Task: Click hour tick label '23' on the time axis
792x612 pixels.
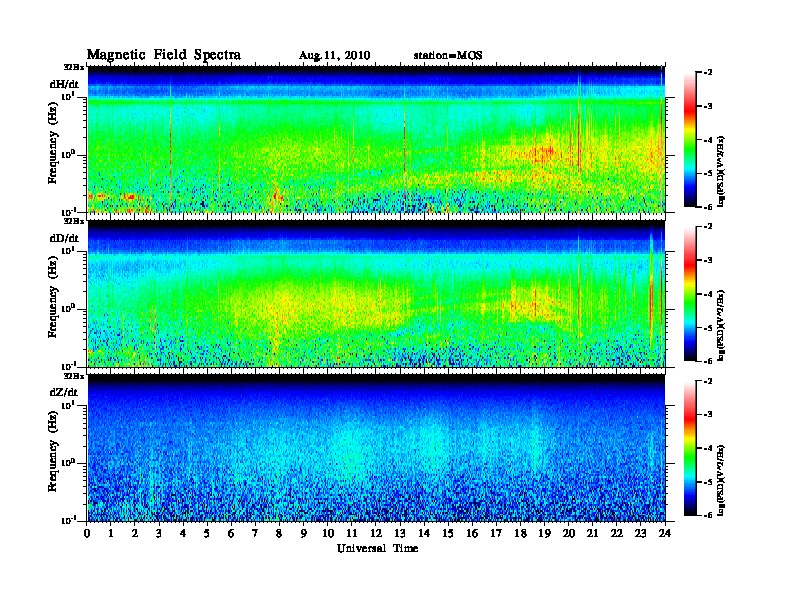Action: click(641, 533)
